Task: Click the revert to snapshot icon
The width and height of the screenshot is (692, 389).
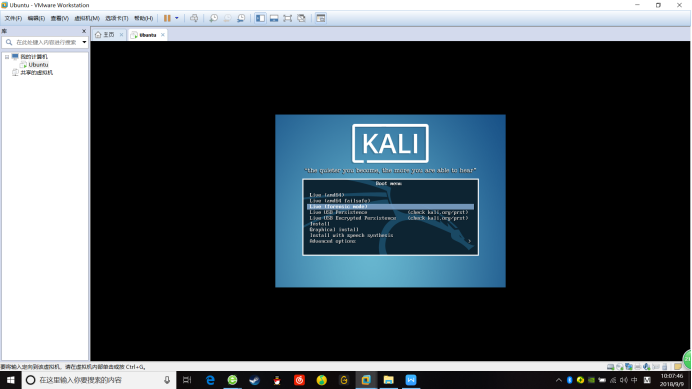Action: click(227, 18)
